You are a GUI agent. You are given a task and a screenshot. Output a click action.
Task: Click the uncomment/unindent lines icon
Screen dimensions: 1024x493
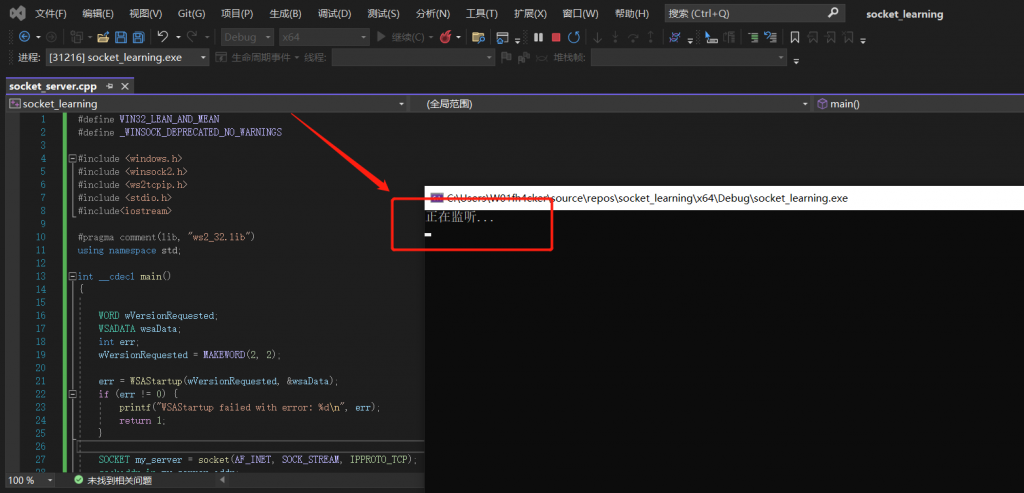click(x=771, y=37)
